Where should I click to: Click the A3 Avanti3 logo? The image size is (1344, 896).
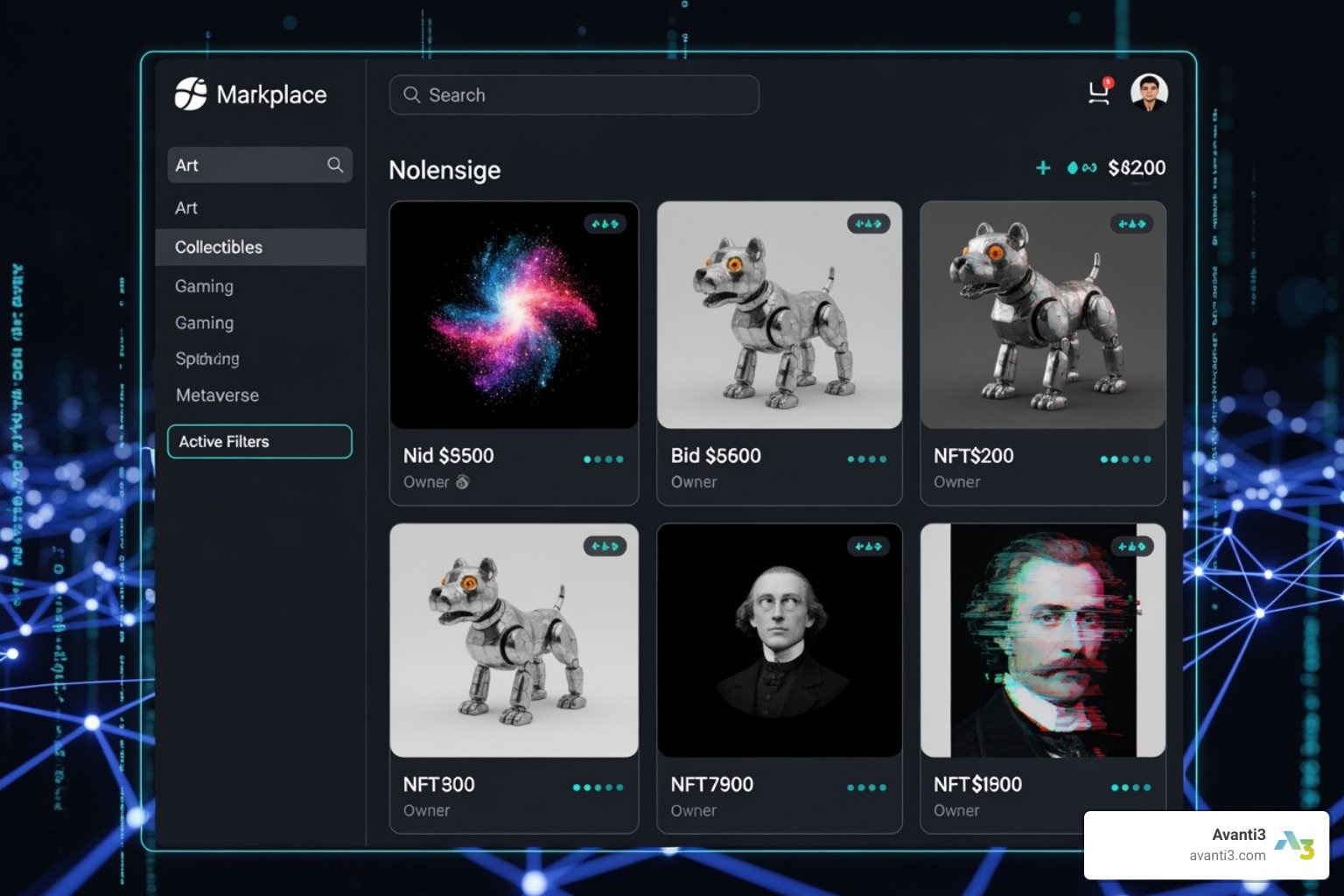tap(1294, 845)
